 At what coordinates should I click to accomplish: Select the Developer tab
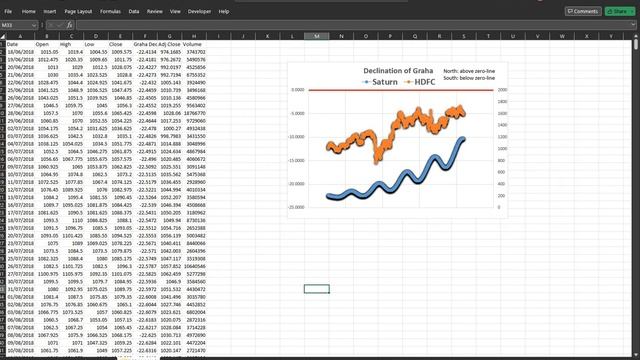point(199,11)
